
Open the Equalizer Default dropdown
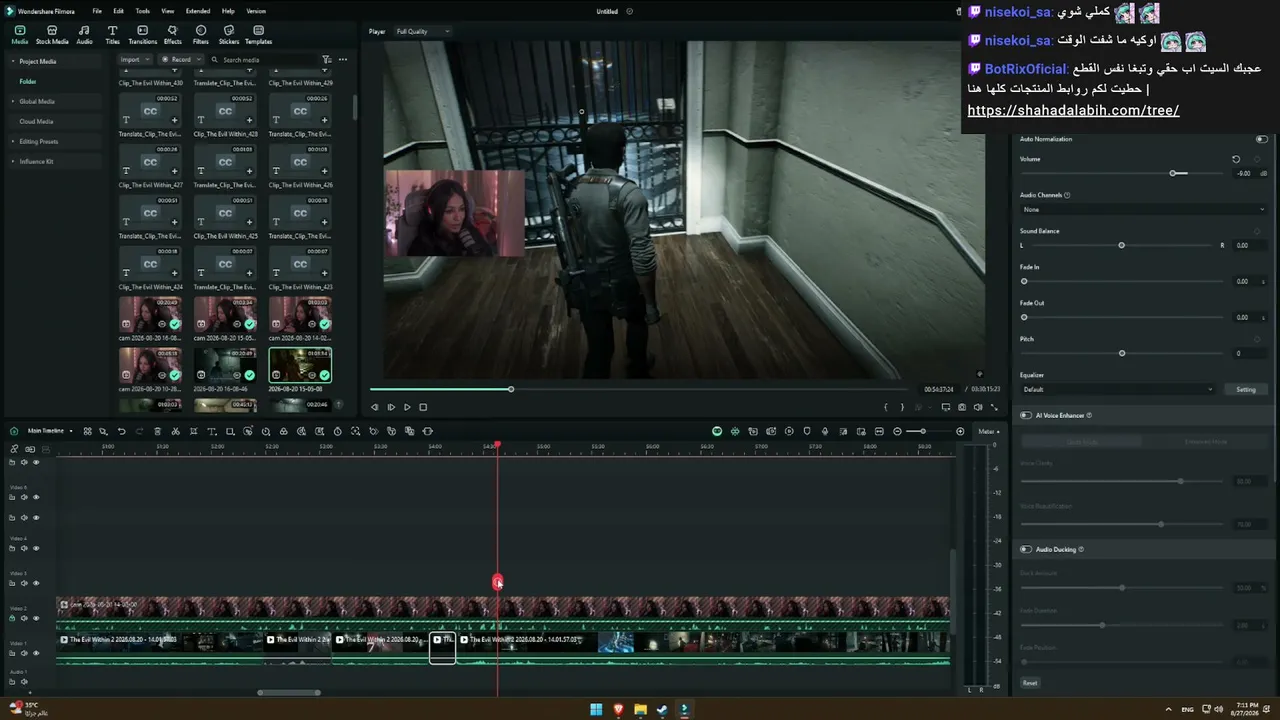coord(1118,389)
